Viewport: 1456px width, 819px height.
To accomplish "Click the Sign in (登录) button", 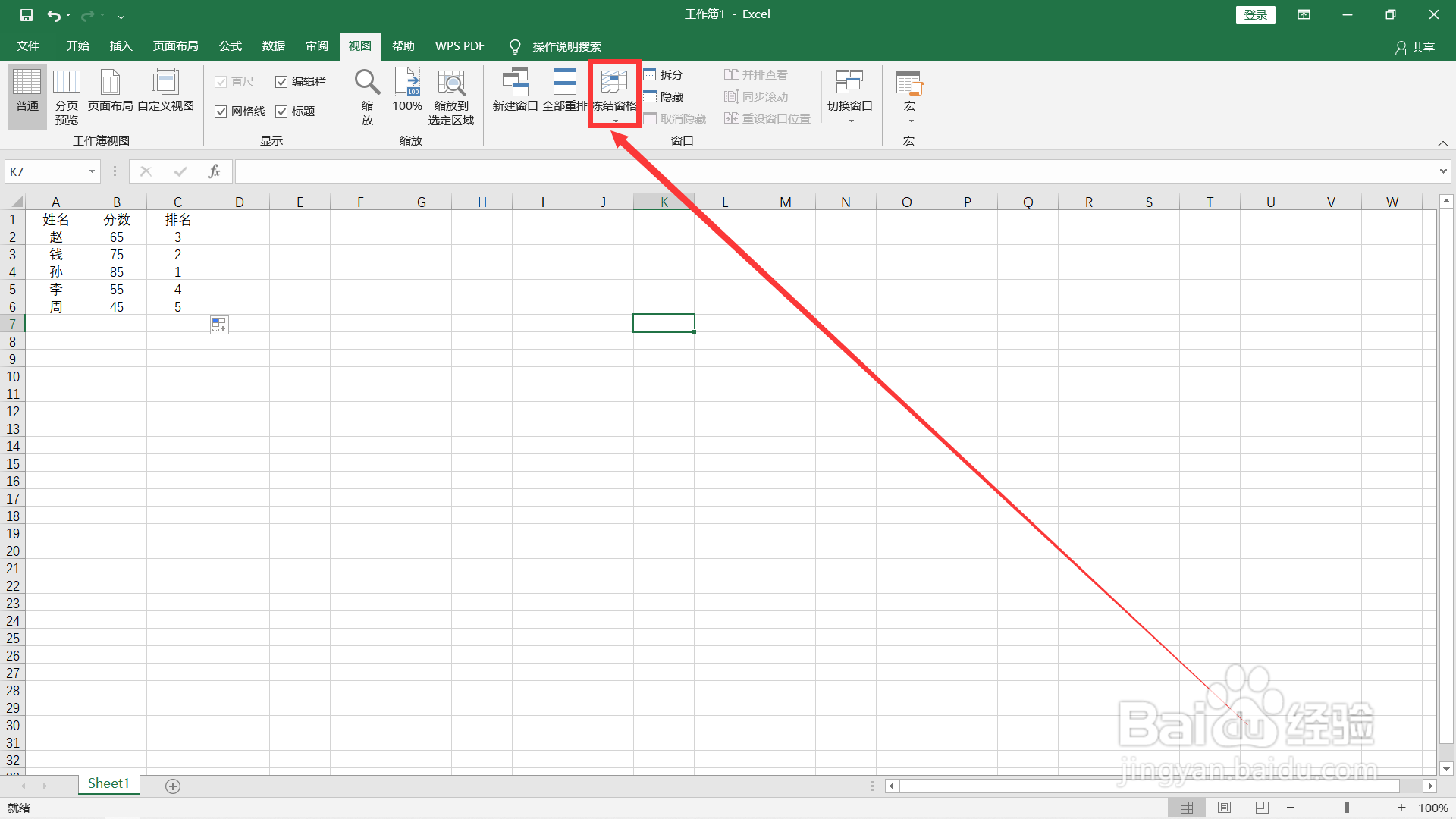I will coord(1255,14).
